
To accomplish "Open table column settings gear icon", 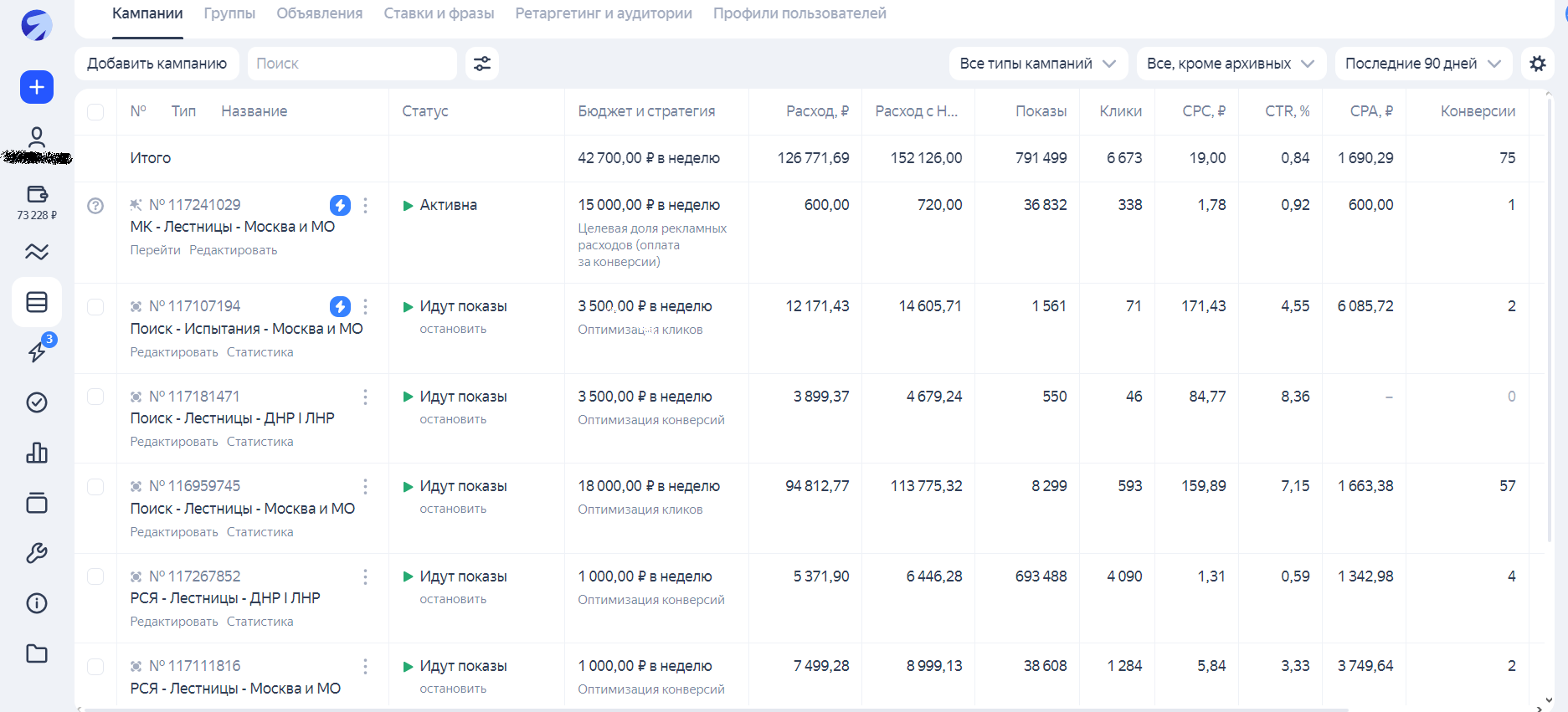I will 1538,64.
